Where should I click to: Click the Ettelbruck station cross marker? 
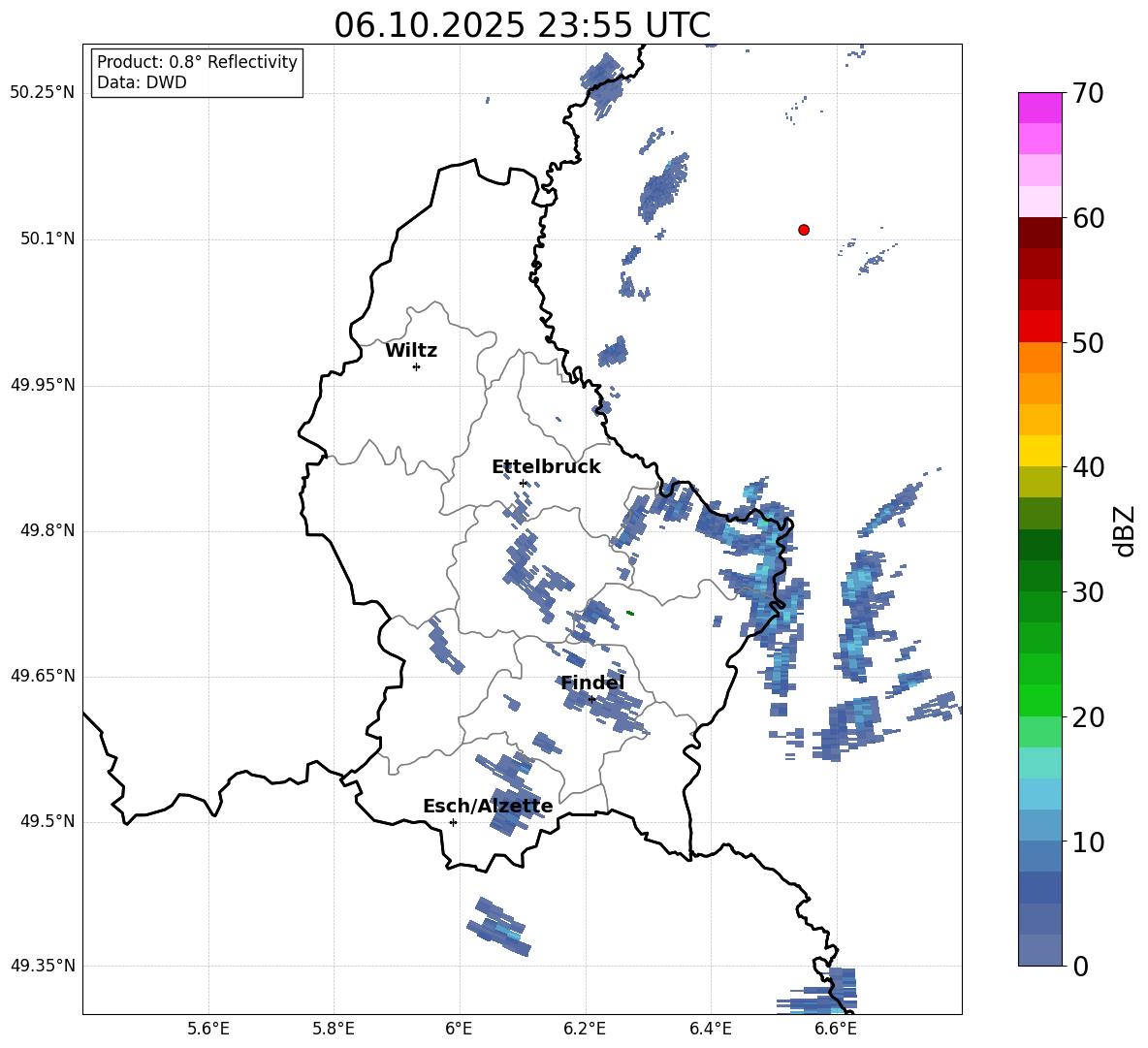click(x=523, y=483)
